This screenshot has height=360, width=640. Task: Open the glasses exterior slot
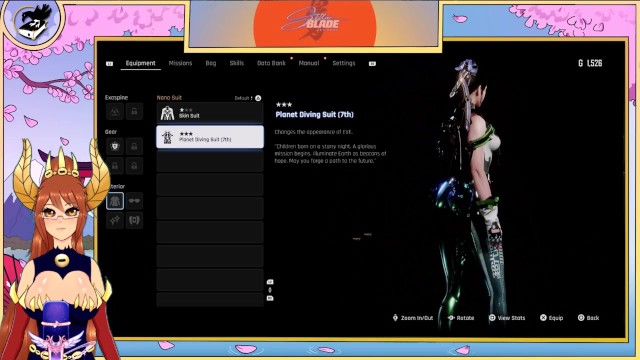(134, 201)
